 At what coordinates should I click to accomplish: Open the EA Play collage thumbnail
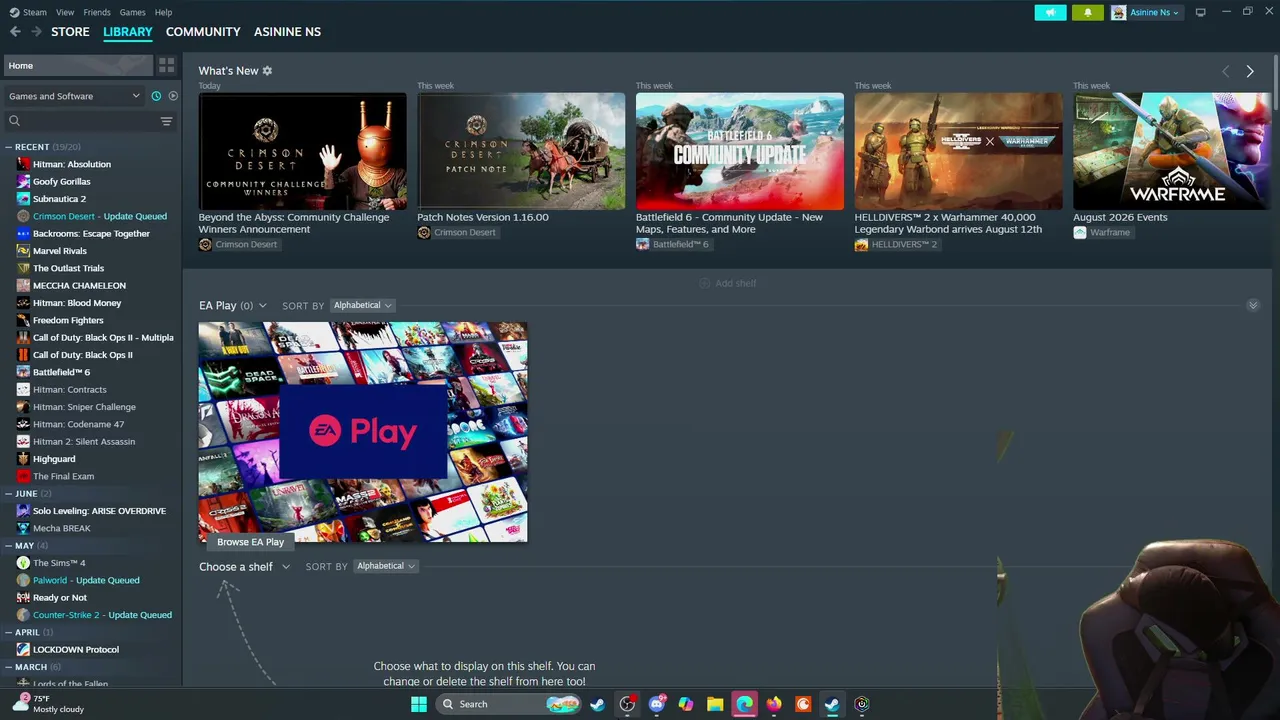pyautogui.click(x=363, y=432)
